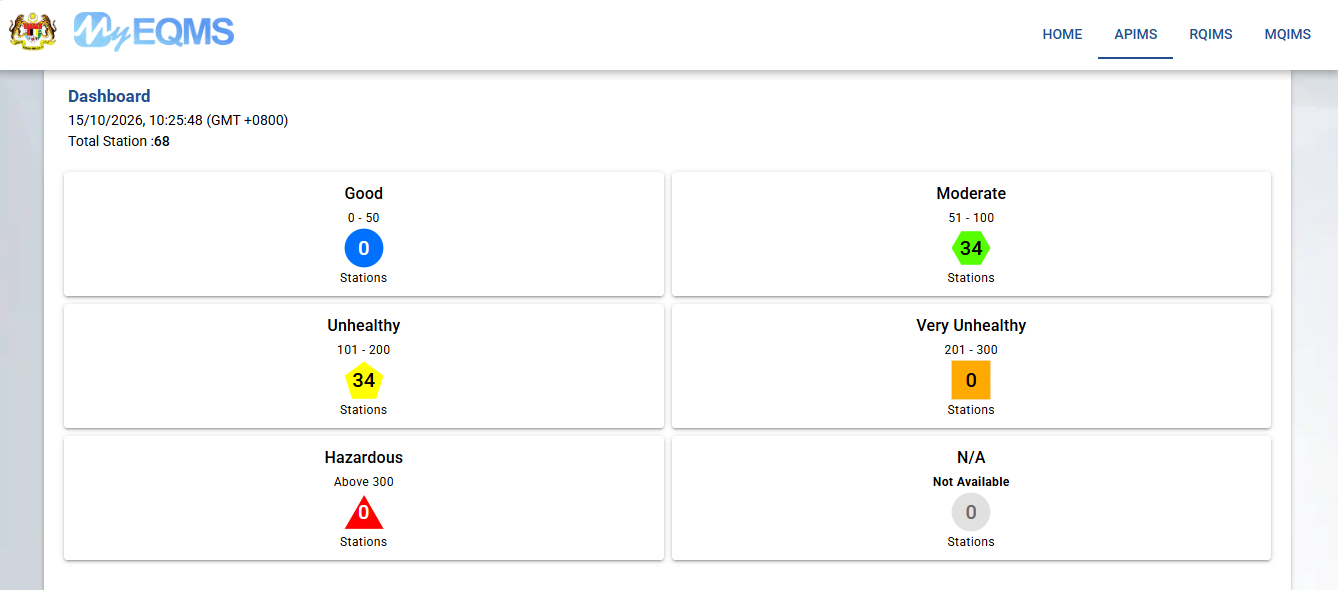Viewport: 1338px width, 590px height.
Task: Open the Good 0 - 50 card
Action: (x=364, y=234)
